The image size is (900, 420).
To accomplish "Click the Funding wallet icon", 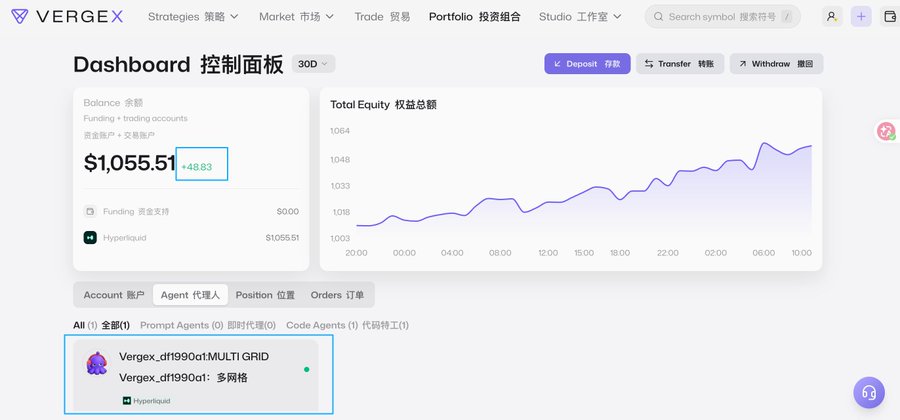I will click(x=90, y=211).
